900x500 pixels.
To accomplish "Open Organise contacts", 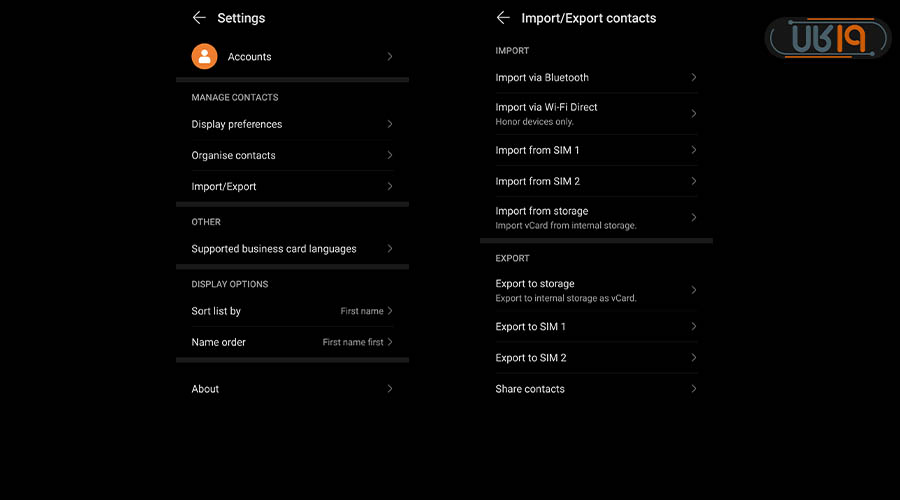I will point(234,156).
